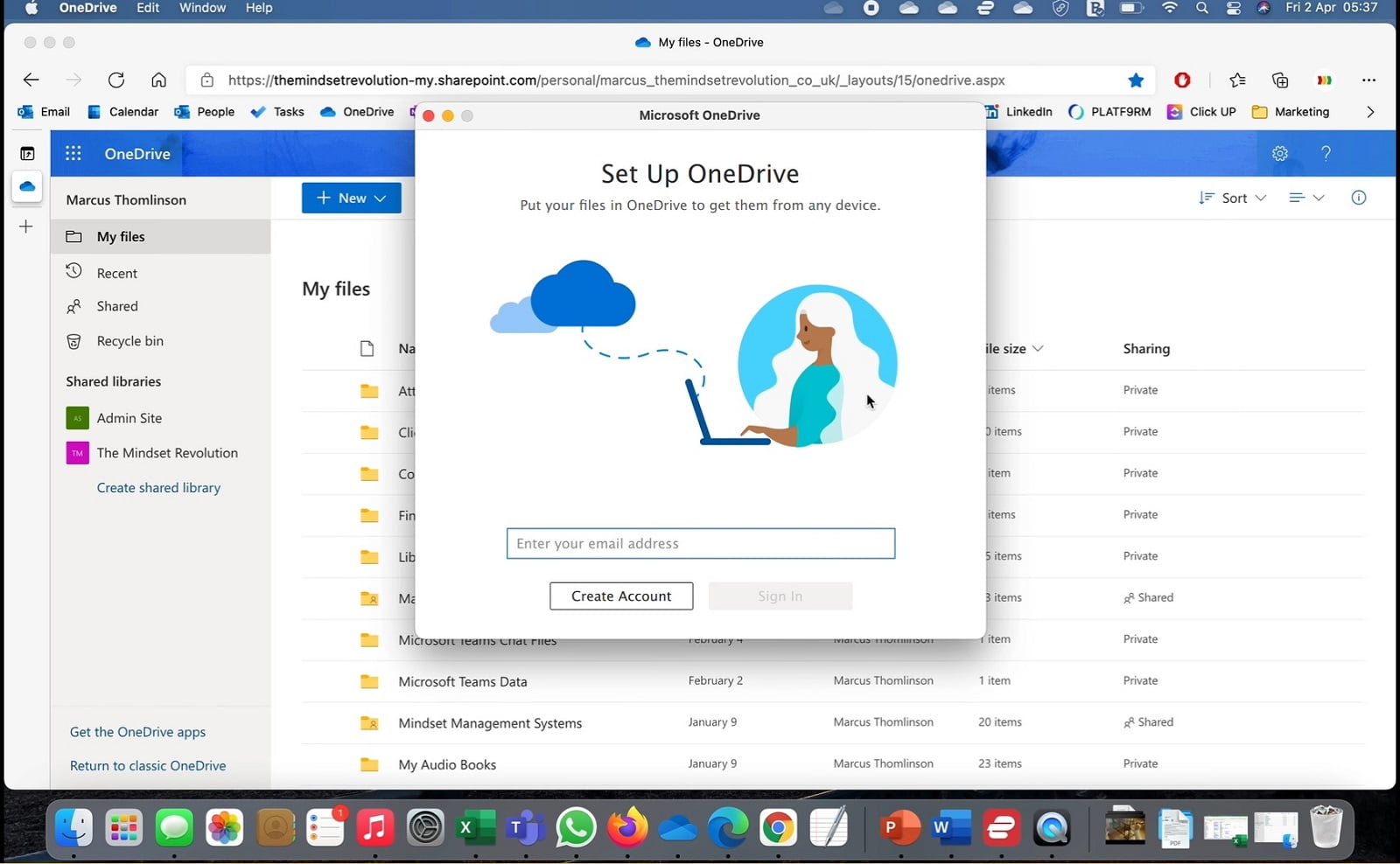Click the browser back arrow

31,80
